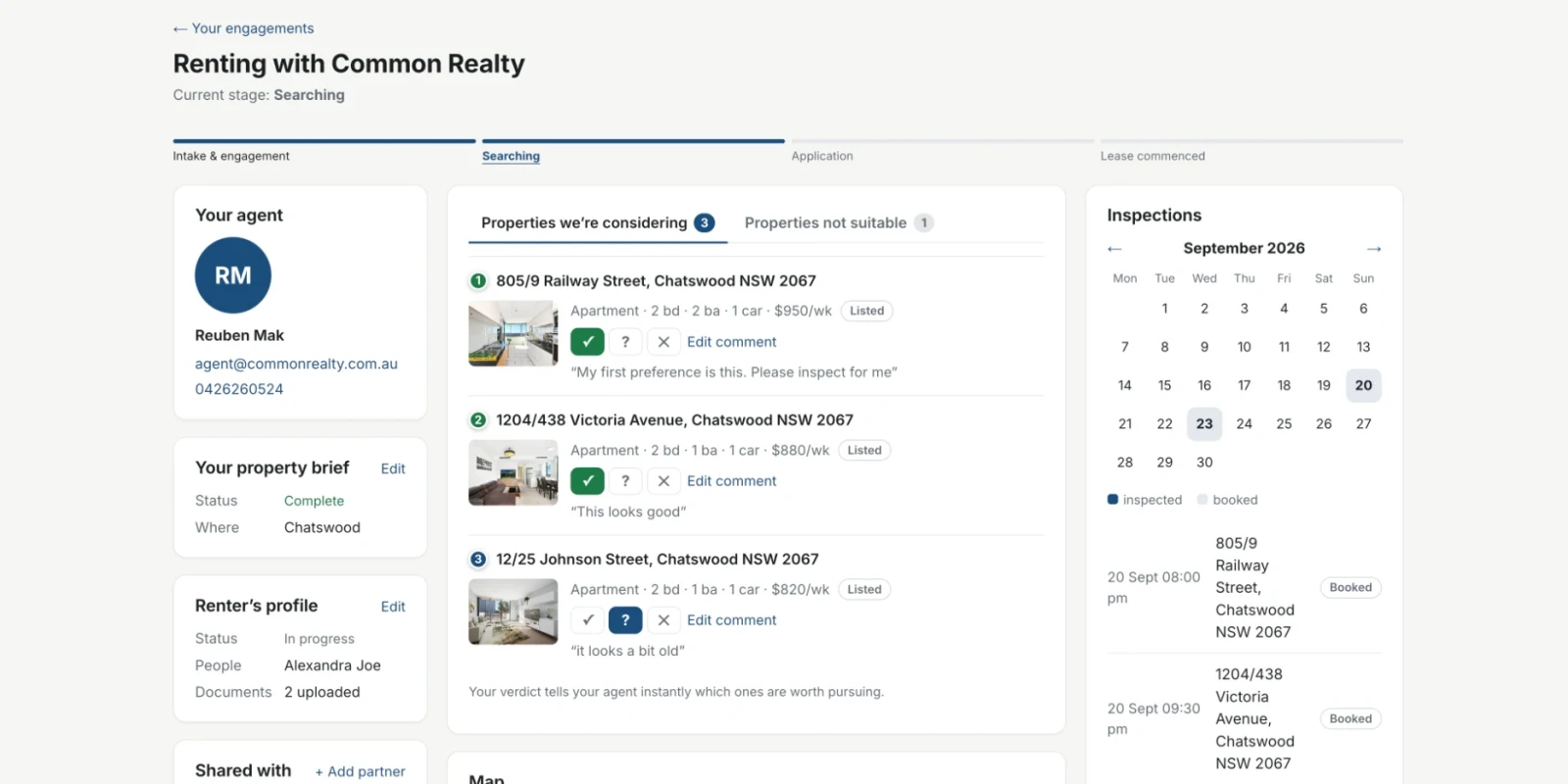Click count badge 3 on considering tab
Image resolution: width=1568 pixels, height=784 pixels.
(705, 223)
